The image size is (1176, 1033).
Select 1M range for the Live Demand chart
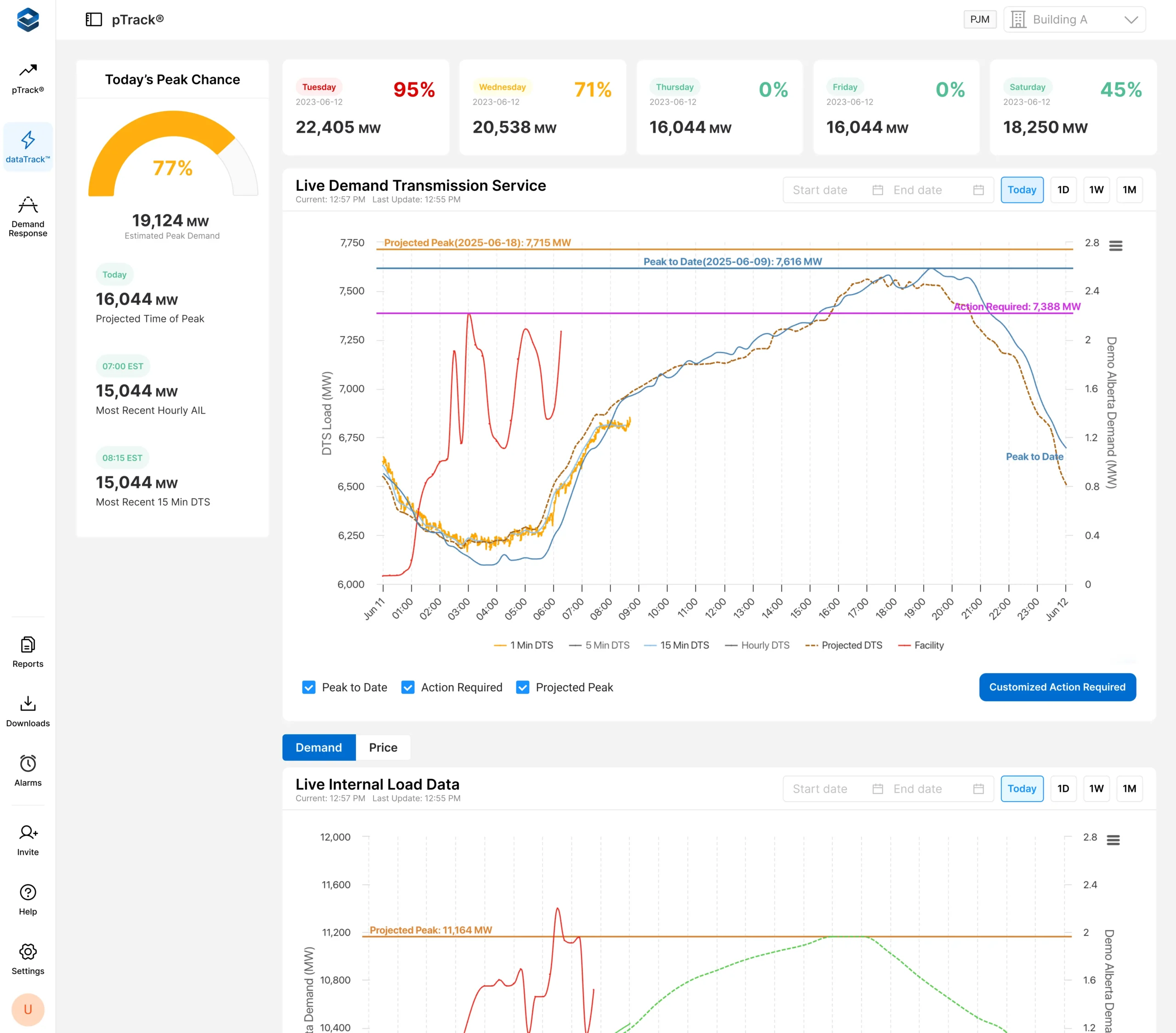(x=1130, y=190)
